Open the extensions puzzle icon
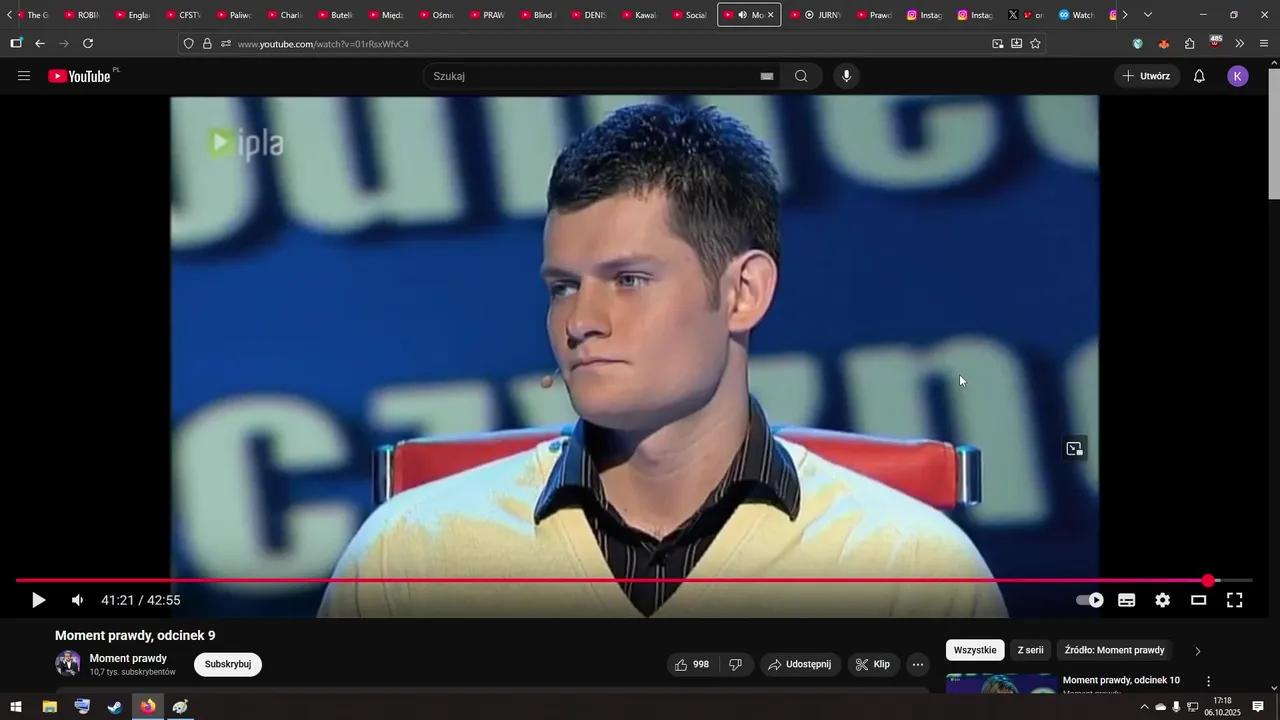 click(x=1189, y=44)
